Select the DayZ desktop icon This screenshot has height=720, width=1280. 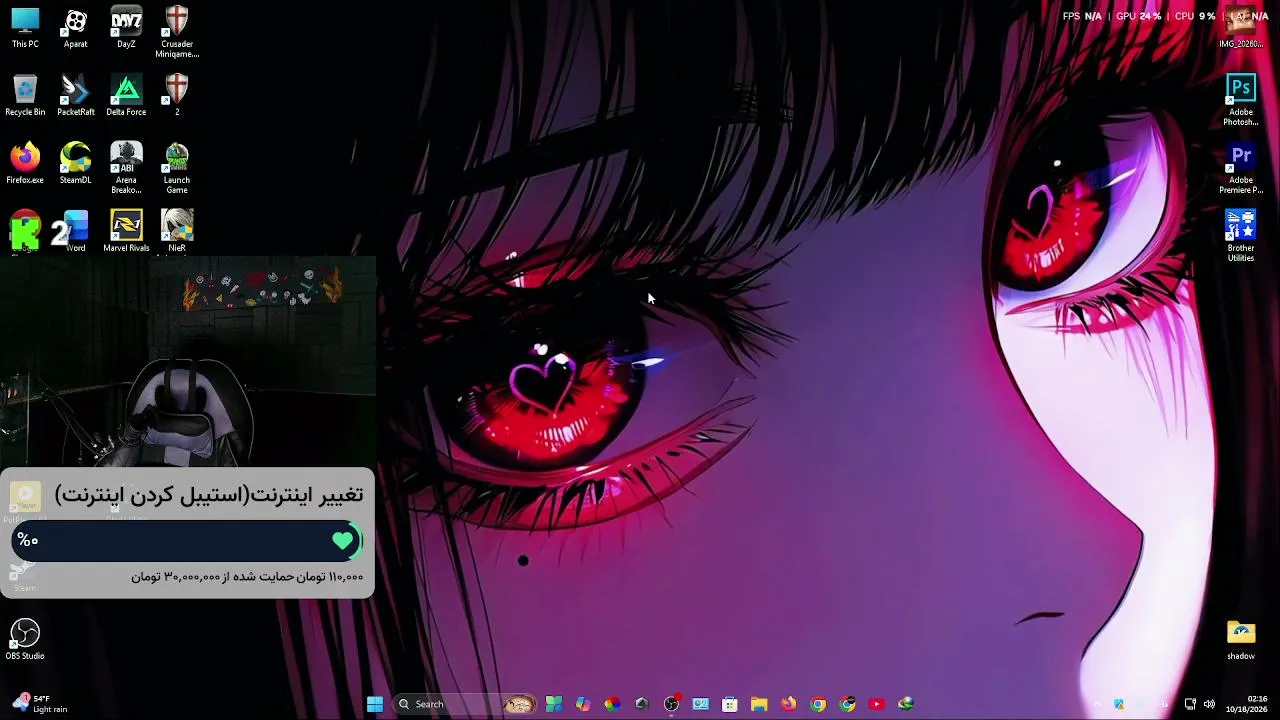pos(126,28)
